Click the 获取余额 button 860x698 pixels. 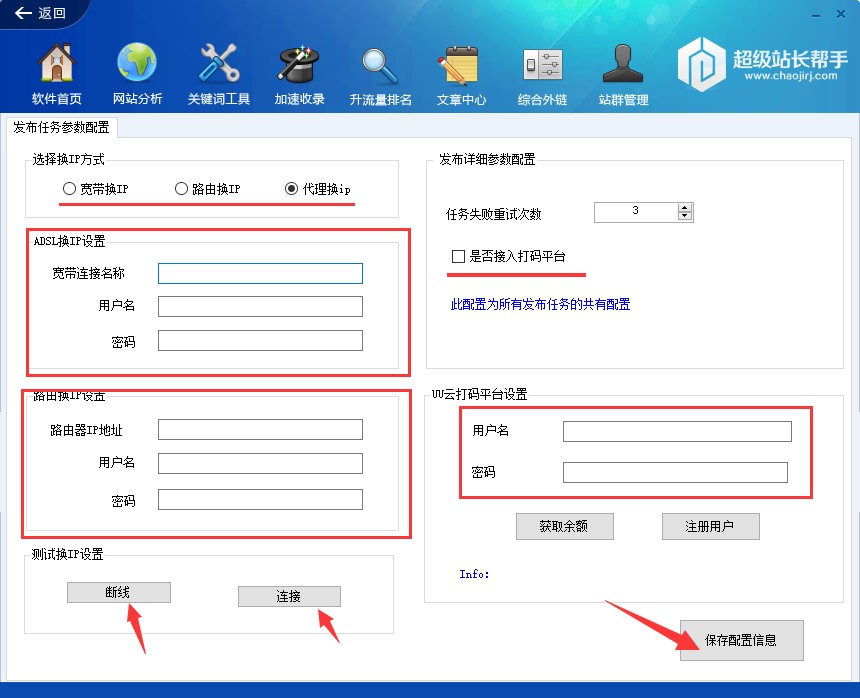click(x=564, y=526)
